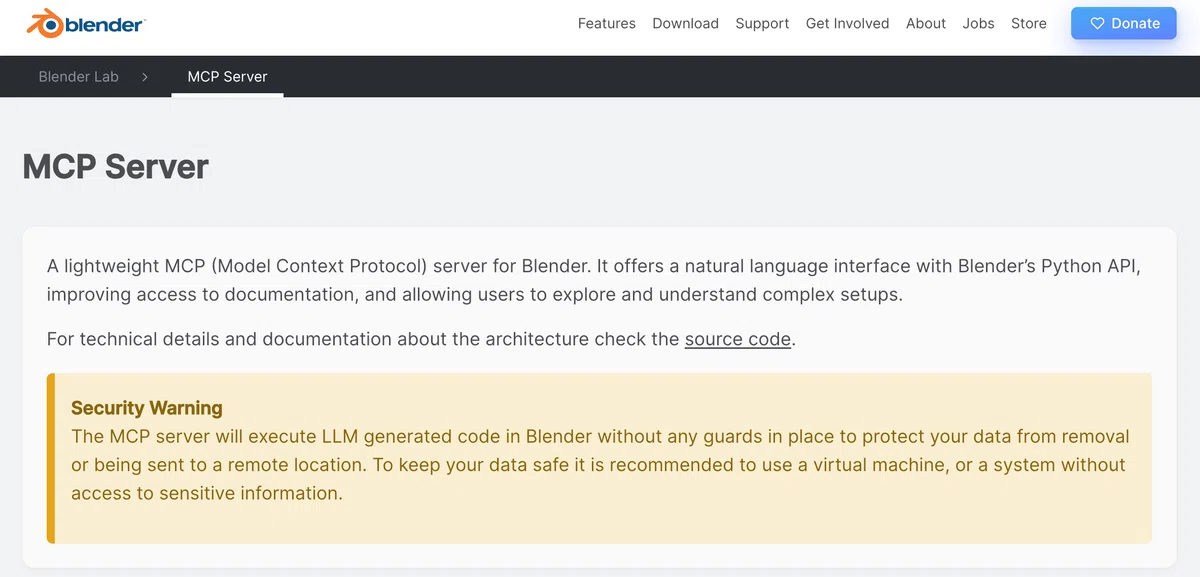Click the MCP Server page heading
The width and height of the screenshot is (1200, 577).
tap(116, 166)
